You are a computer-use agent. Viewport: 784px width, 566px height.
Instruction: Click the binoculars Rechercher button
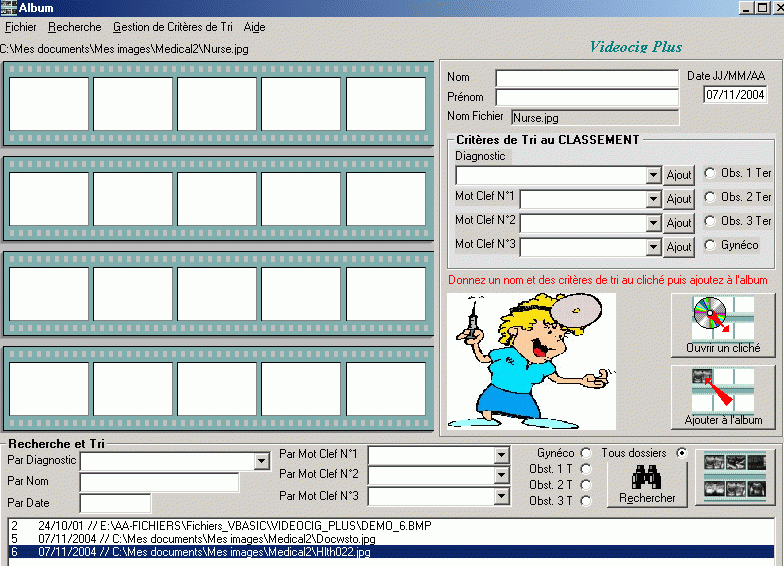coord(647,484)
